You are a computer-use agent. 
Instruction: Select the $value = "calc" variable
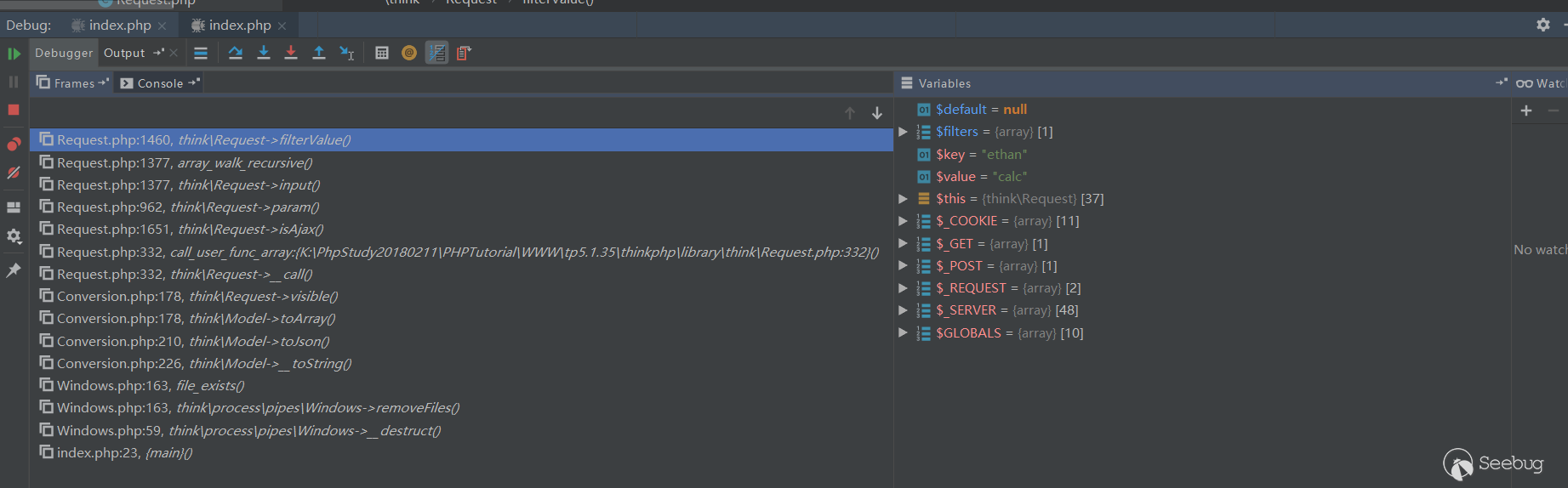point(972,177)
